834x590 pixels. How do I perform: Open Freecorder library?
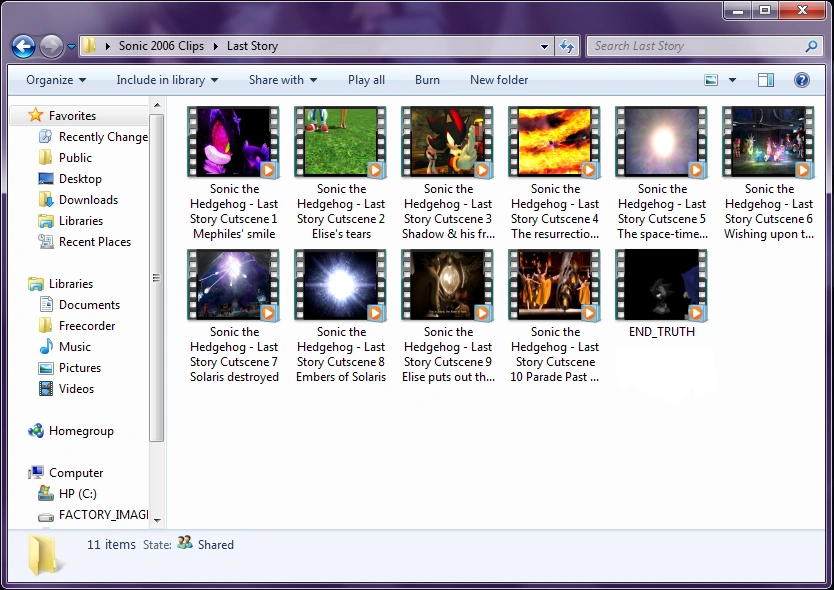[x=77, y=326]
